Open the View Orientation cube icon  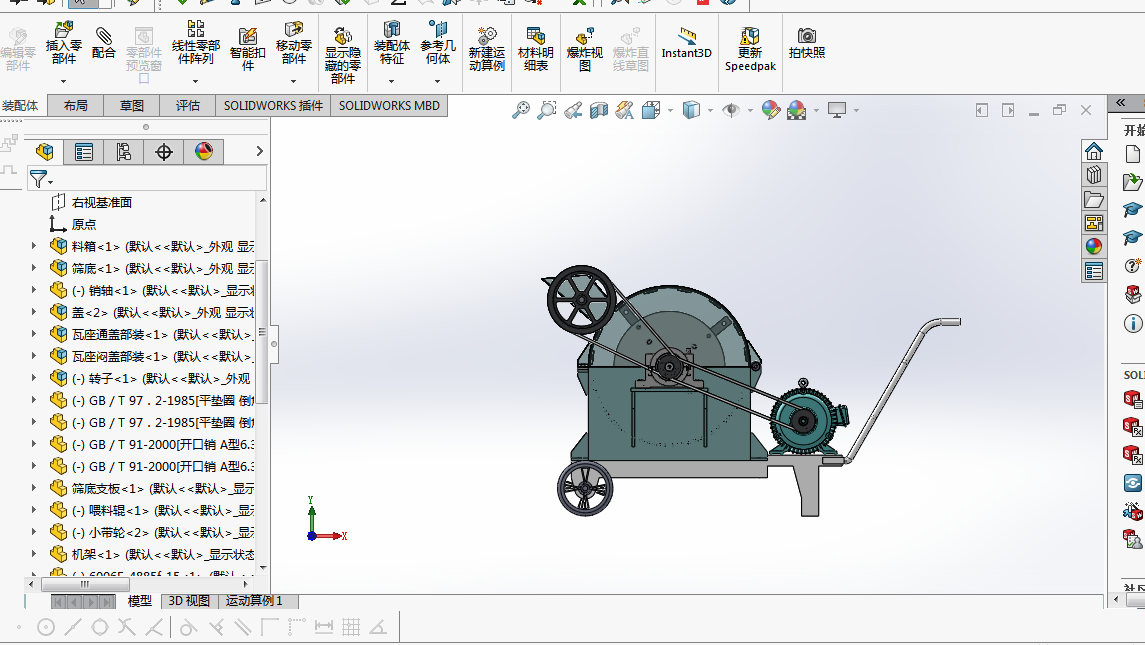point(650,110)
